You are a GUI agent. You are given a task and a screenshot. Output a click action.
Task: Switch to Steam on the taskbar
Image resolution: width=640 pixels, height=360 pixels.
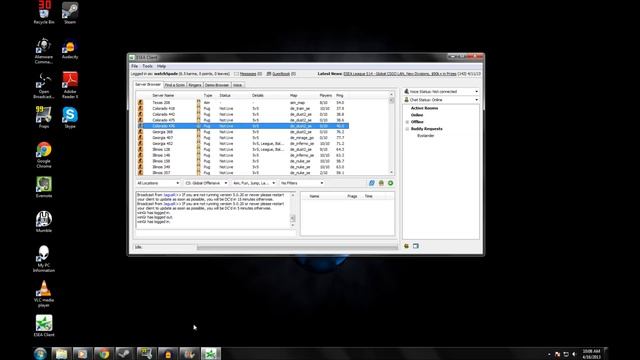[x=125, y=353]
